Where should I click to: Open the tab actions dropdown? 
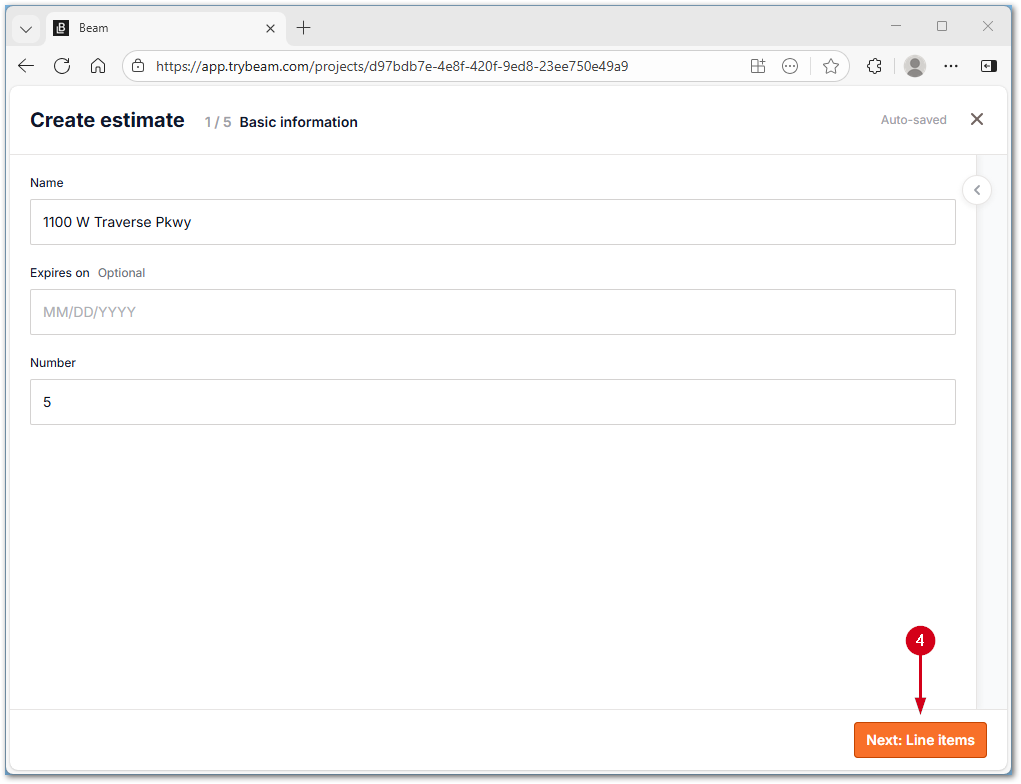point(24,27)
